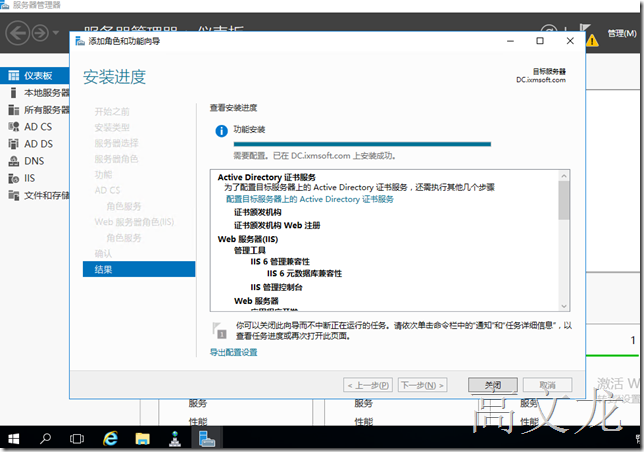Launch Internet Explorer from the taskbar
The width and height of the screenshot is (644, 452).
[110, 438]
